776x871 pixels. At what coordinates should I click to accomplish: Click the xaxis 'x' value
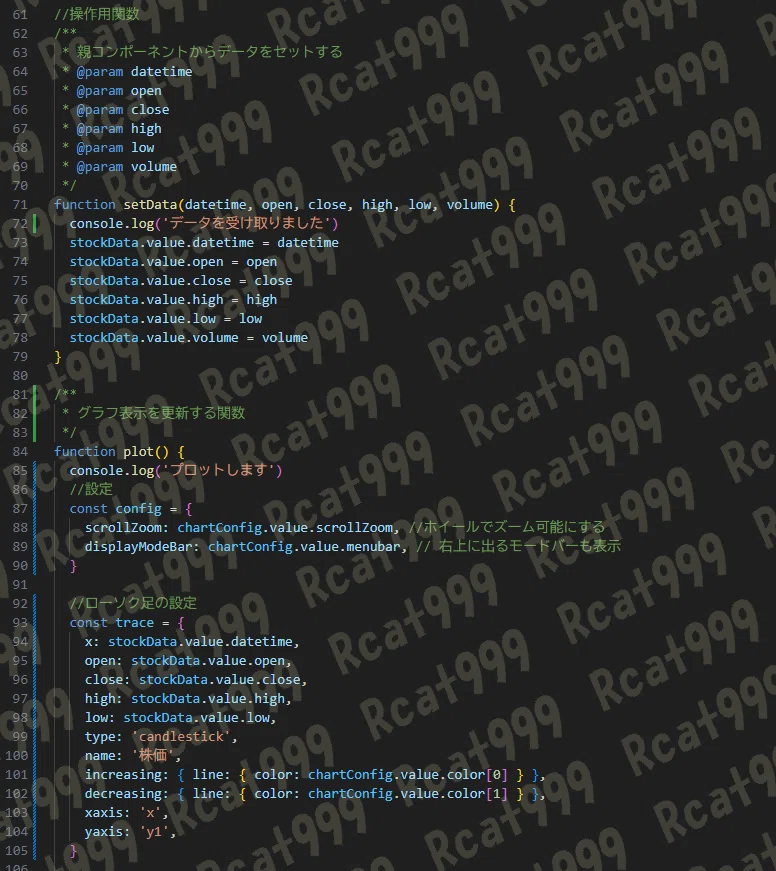pos(150,813)
